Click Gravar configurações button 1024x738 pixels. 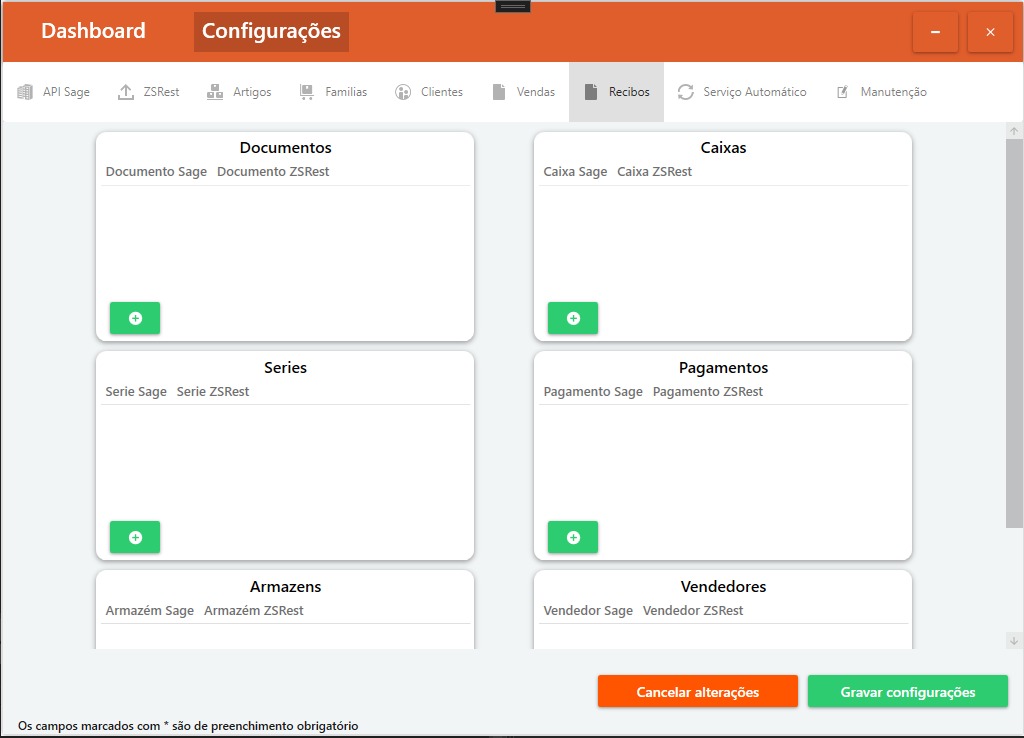(908, 692)
